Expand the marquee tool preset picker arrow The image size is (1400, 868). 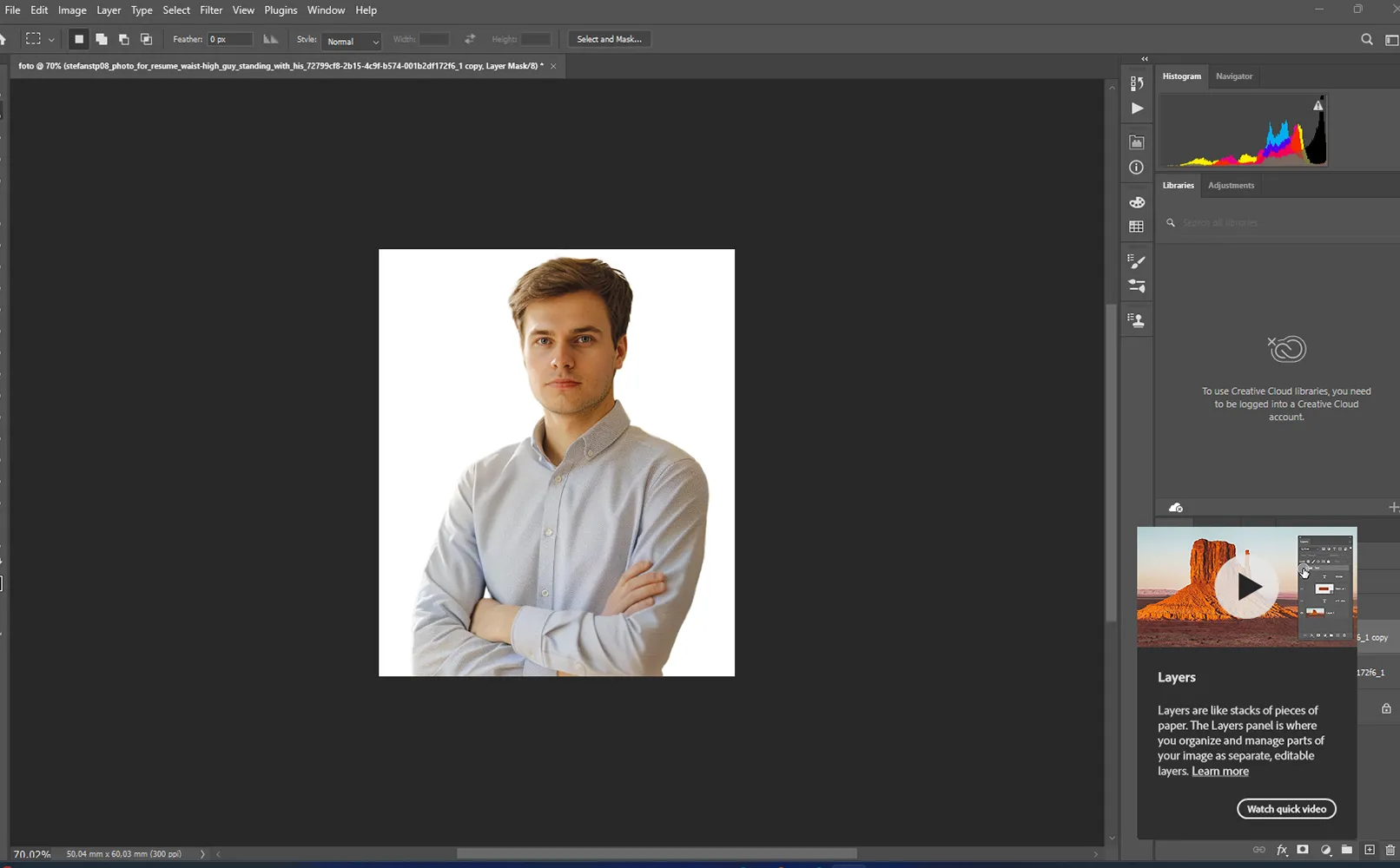51,40
